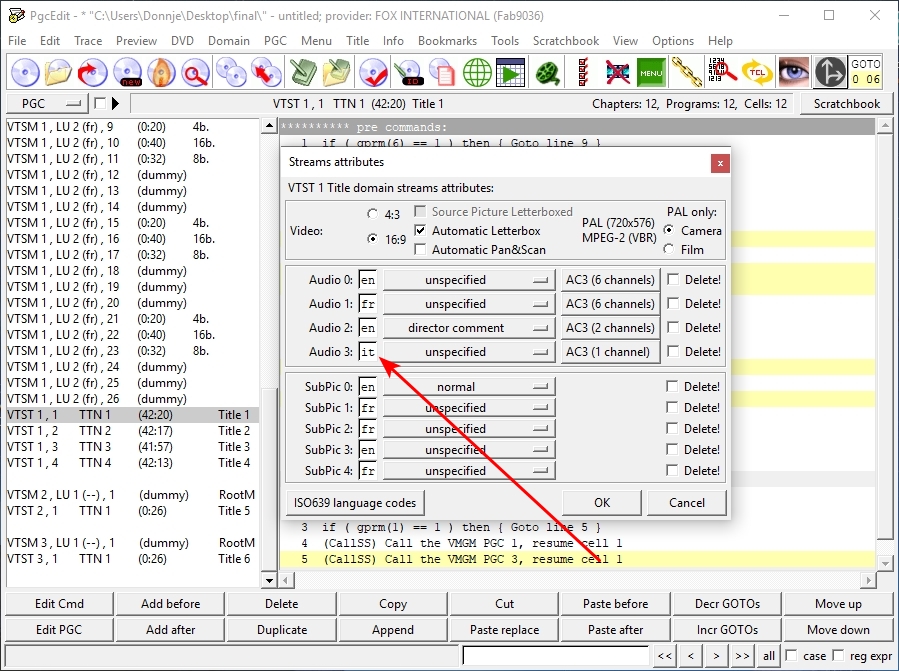Click the green play preview window icon

point(511,73)
